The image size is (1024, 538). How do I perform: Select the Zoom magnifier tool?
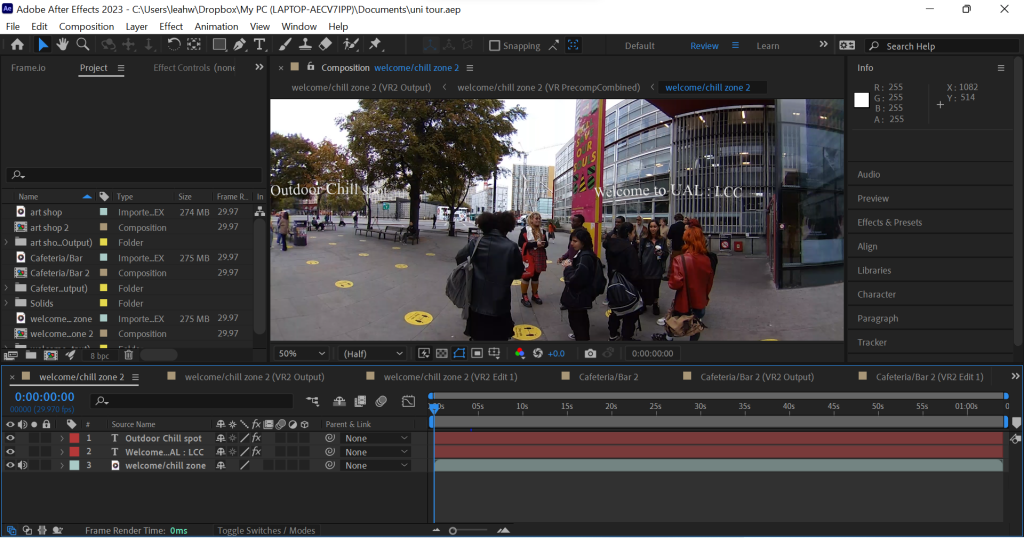click(x=83, y=44)
